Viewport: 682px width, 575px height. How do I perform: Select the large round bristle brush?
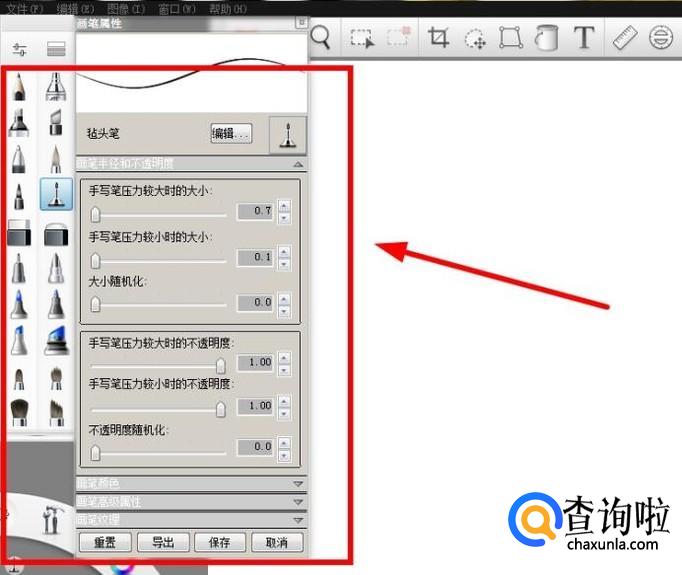pyautogui.click(x=19, y=412)
